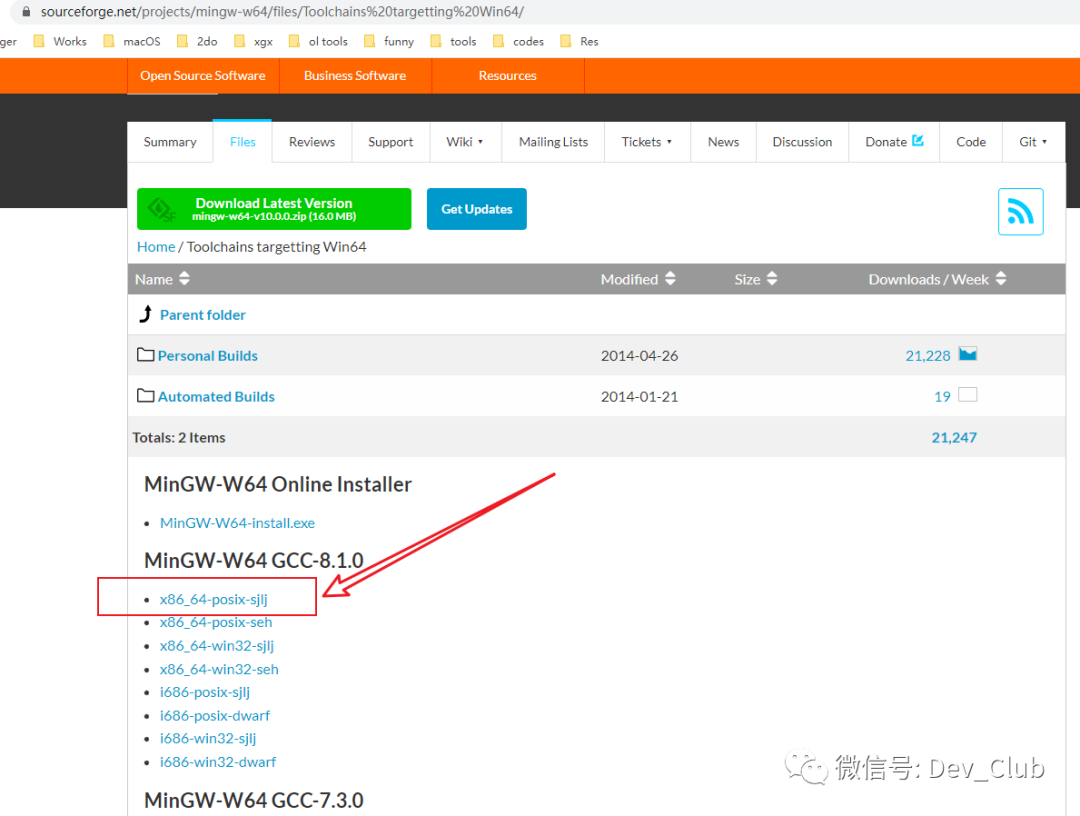The height and width of the screenshot is (816, 1080).
Task: Open Automated Builds download stats chart icon
Action: 968,395
